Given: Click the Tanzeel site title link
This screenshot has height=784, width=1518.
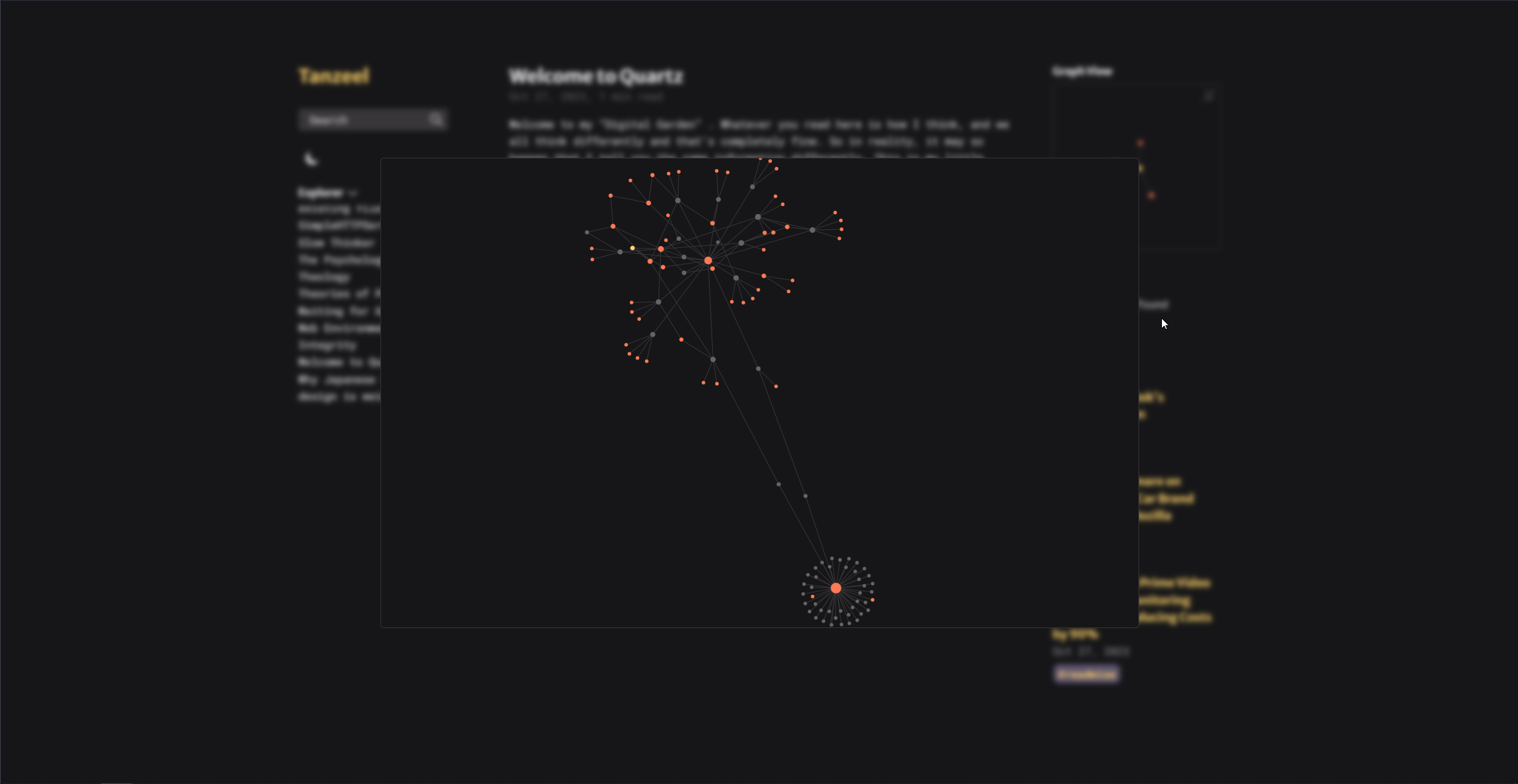Looking at the screenshot, I should [334, 76].
